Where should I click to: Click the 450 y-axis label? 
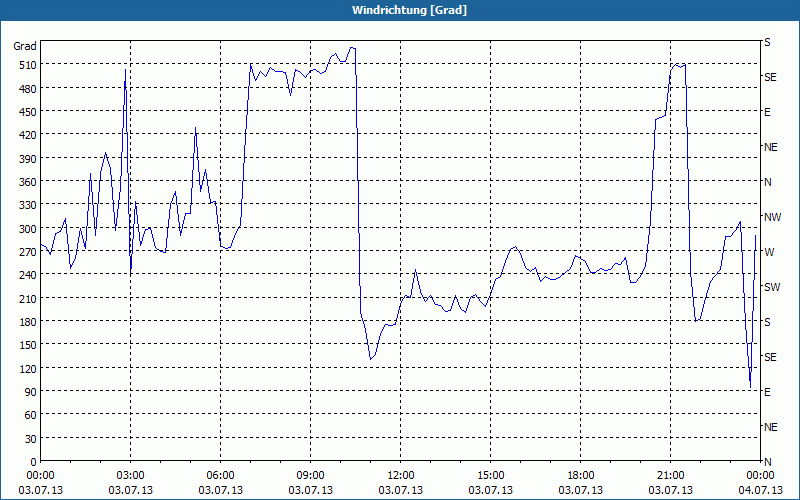pyautogui.click(x=28, y=112)
